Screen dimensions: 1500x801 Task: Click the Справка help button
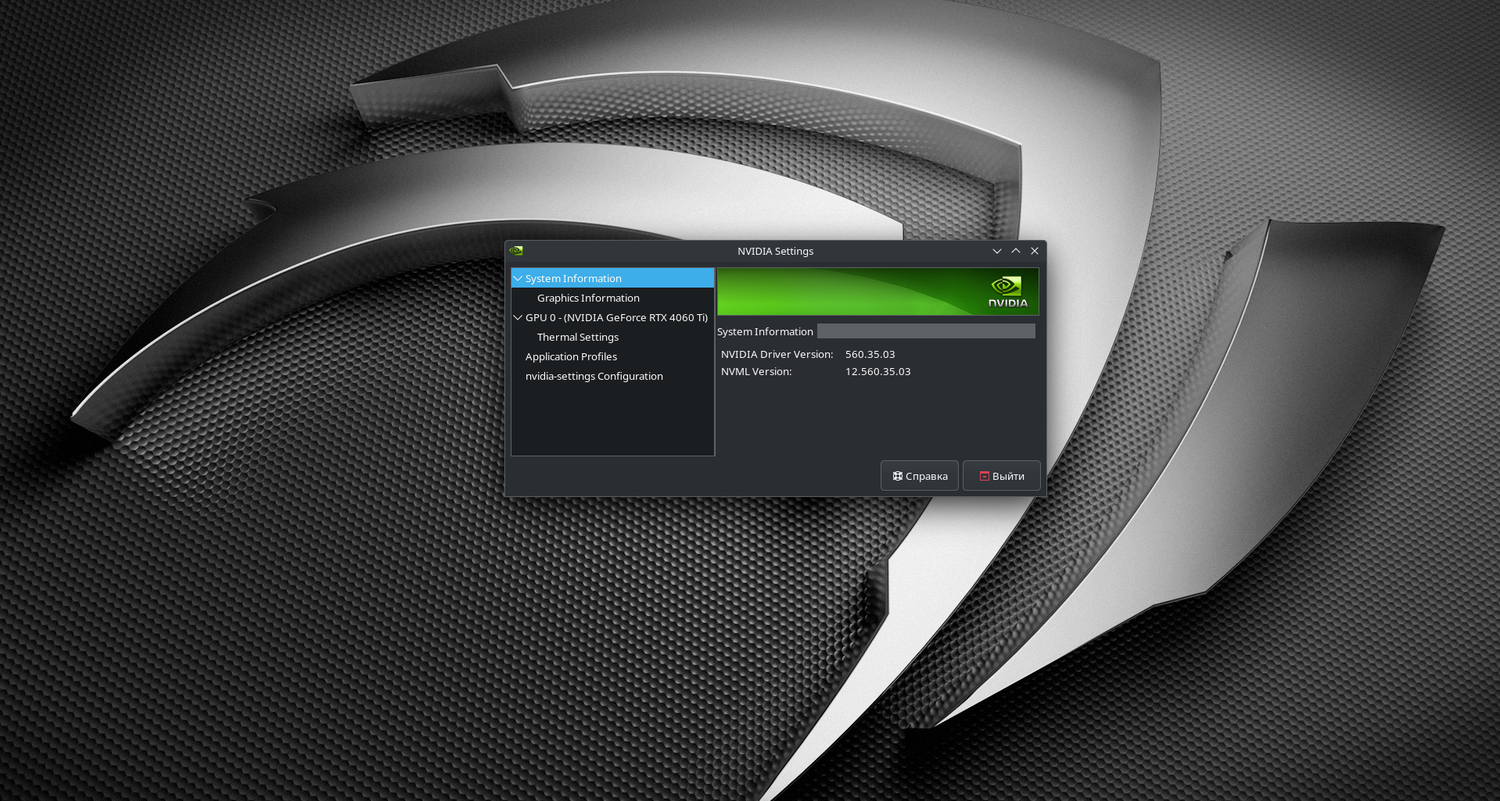tap(920, 476)
